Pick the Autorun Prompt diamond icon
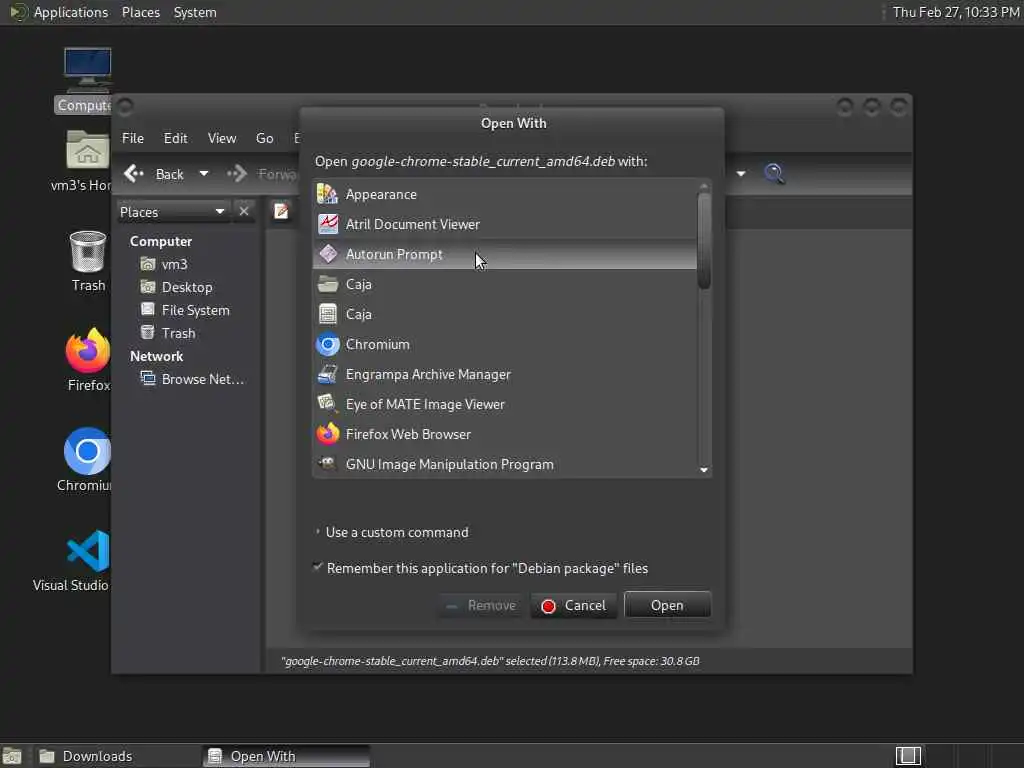 327,254
